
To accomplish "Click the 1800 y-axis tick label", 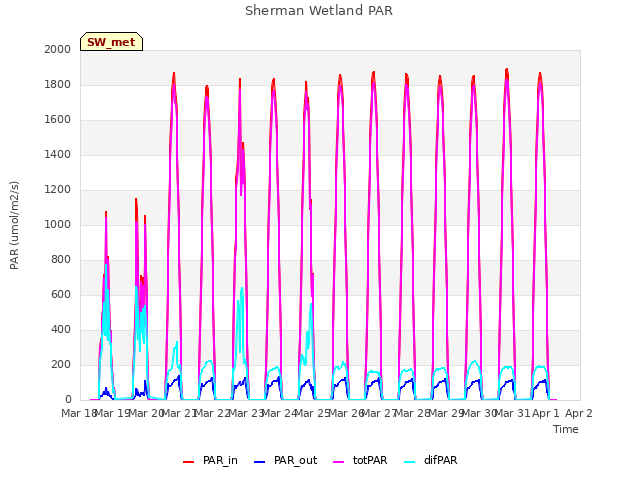I will [58, 84].
